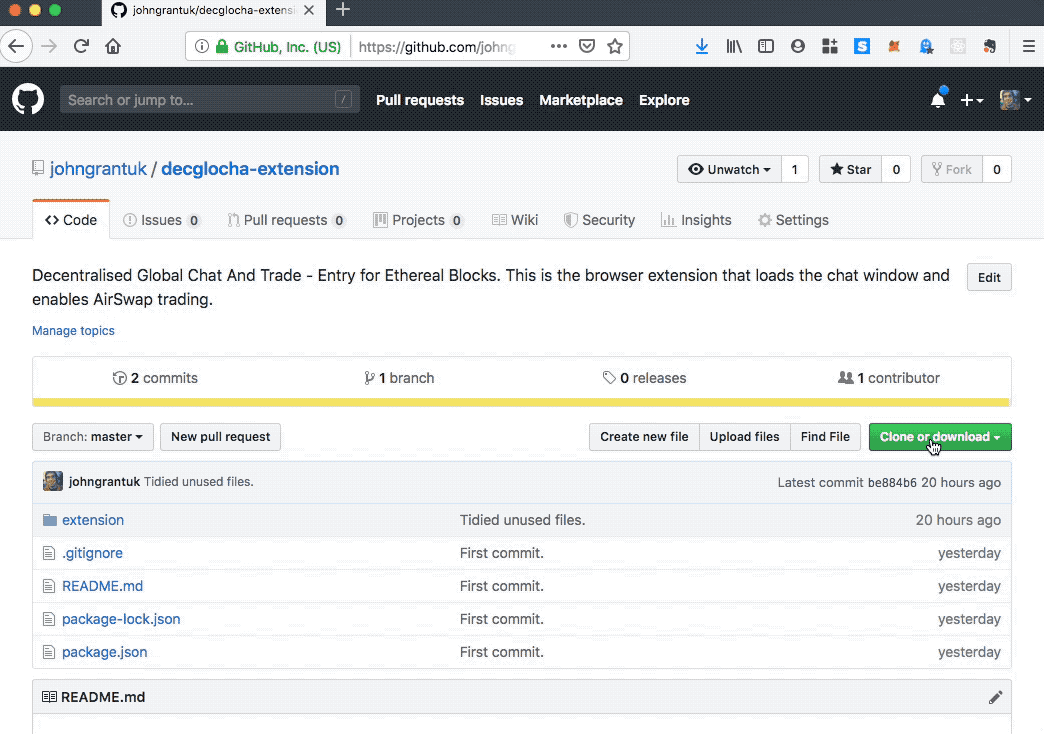1044x734 pixels.
Task: Bookmark this page with the star icon
Action: click(615, 46)
